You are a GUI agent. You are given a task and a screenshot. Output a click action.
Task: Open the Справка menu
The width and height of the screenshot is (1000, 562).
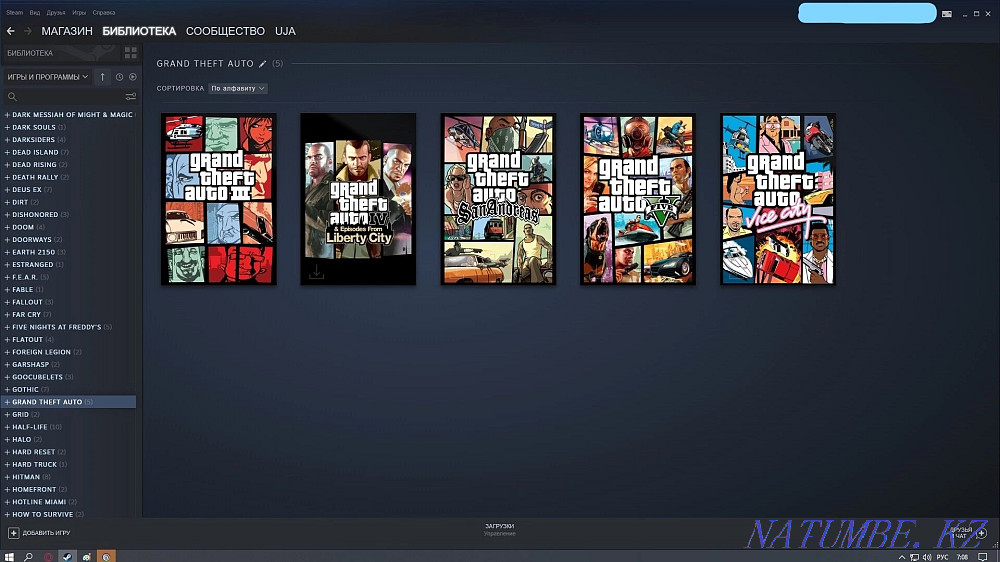point(104,12)
